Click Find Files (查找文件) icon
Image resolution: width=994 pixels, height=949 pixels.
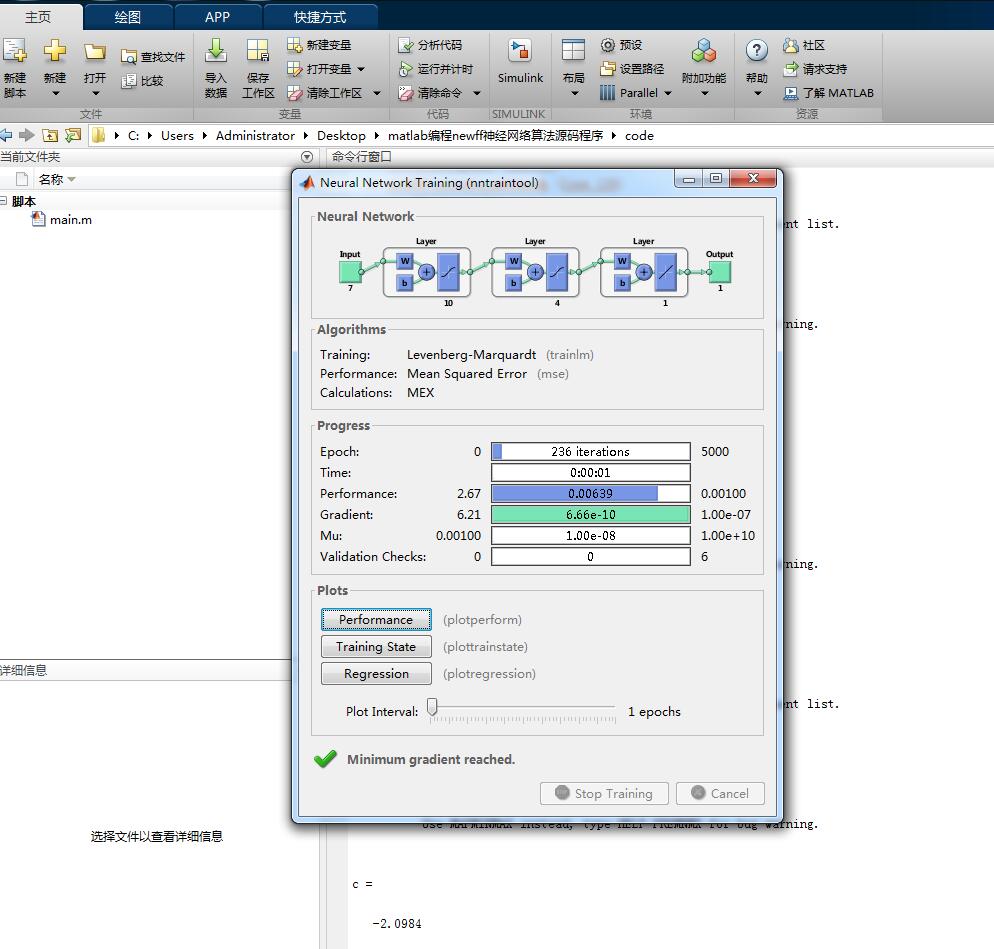(x=128, y=57)
